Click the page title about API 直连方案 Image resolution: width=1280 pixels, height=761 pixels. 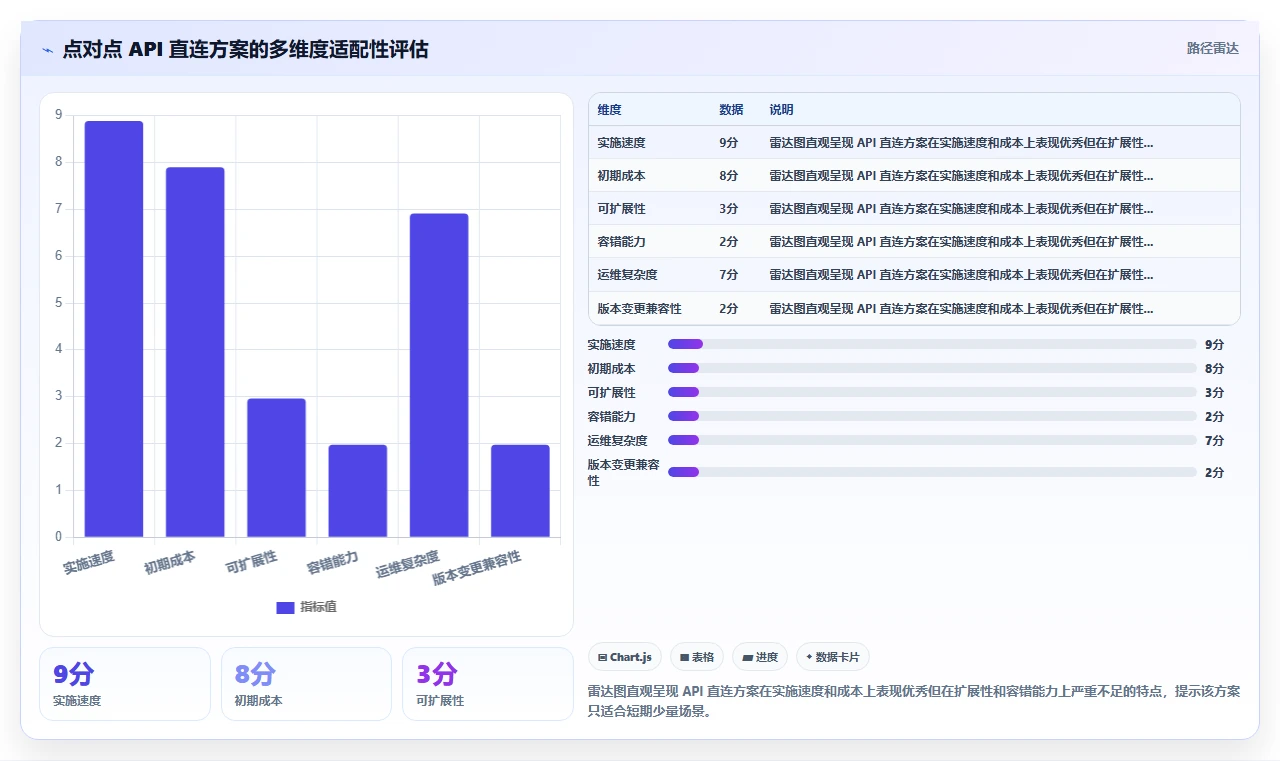click(x=245, y=49)
